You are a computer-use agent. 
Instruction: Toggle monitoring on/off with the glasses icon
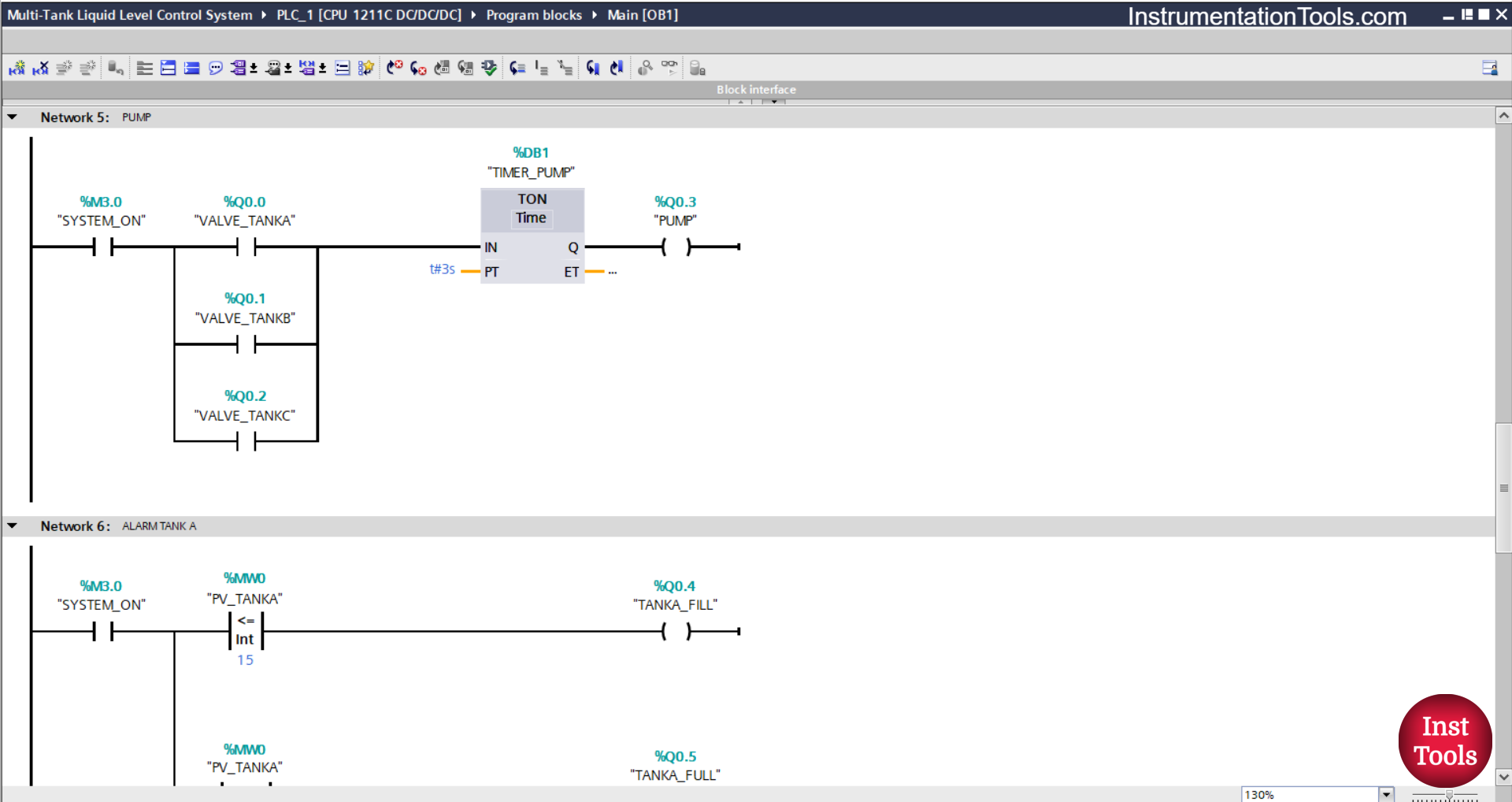(x=669, y=68)
